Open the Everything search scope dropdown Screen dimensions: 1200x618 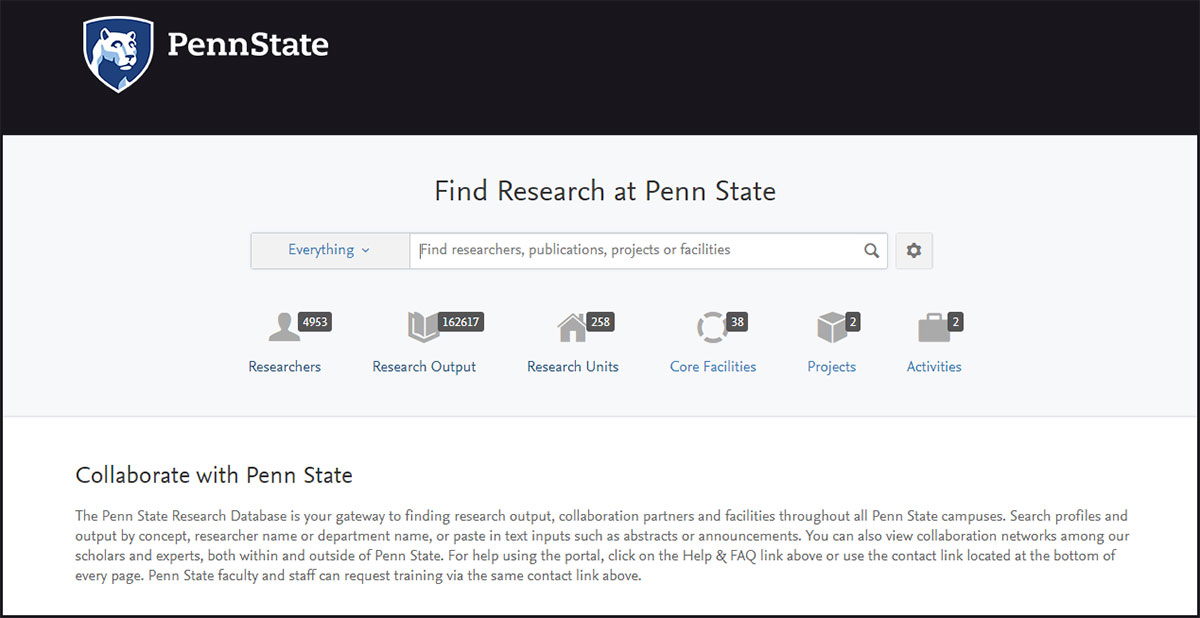point(330,250)
